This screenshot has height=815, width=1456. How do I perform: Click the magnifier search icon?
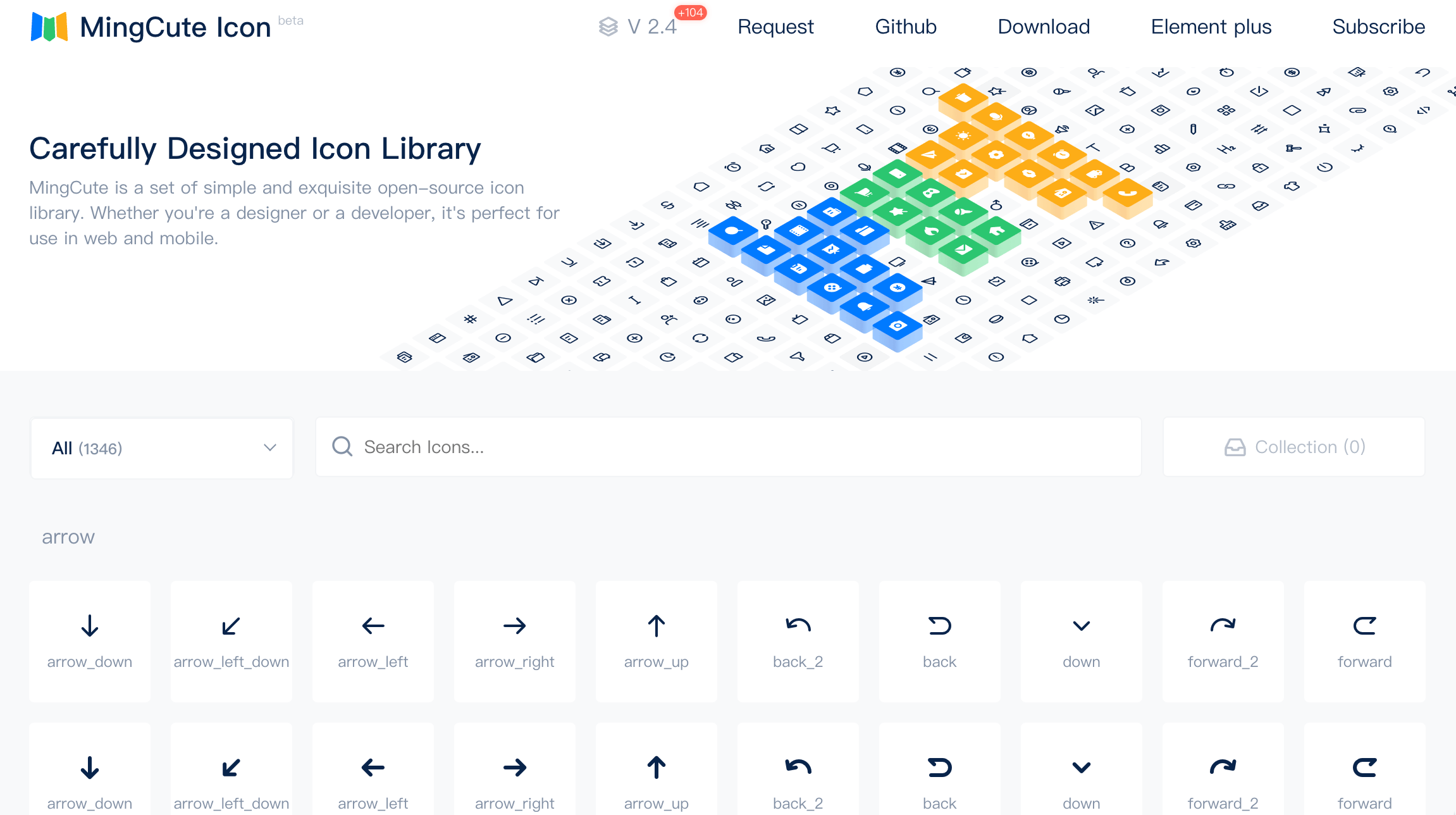click(x=342, y=447)
